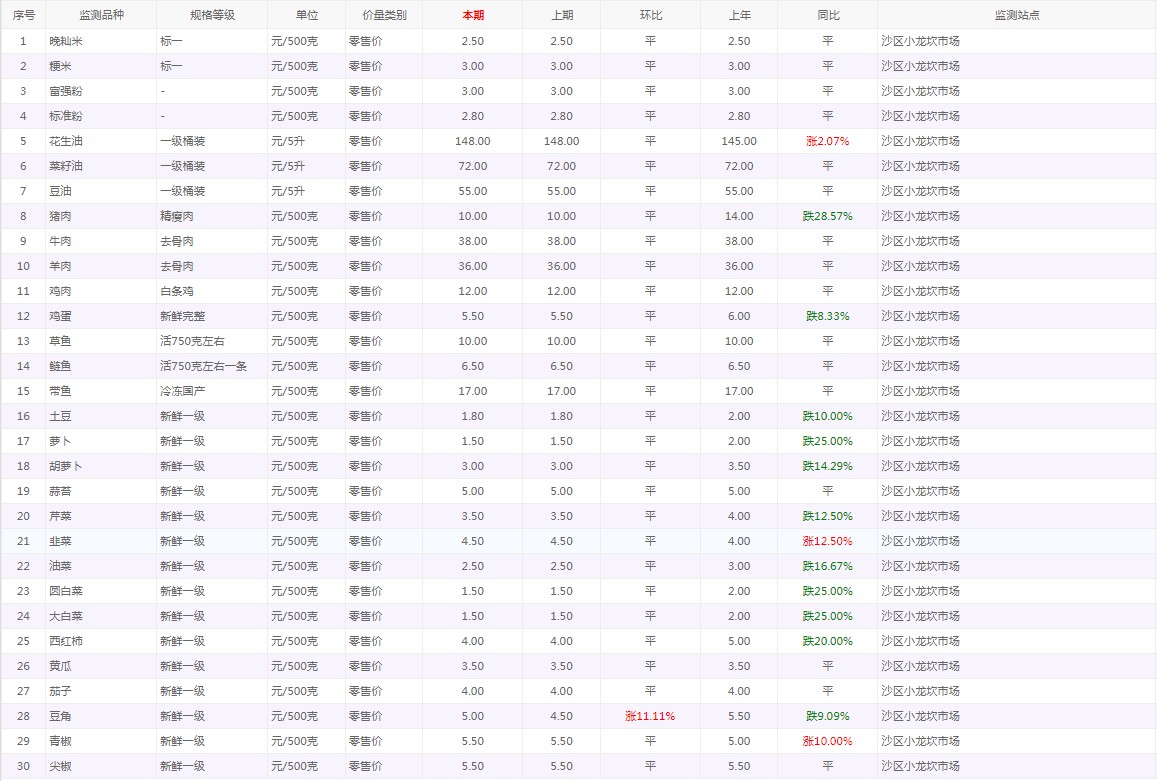Viewport: 1157px width, 781px height.
Task: Click the 涨10.00% value for 青椒
Action: 827,741
